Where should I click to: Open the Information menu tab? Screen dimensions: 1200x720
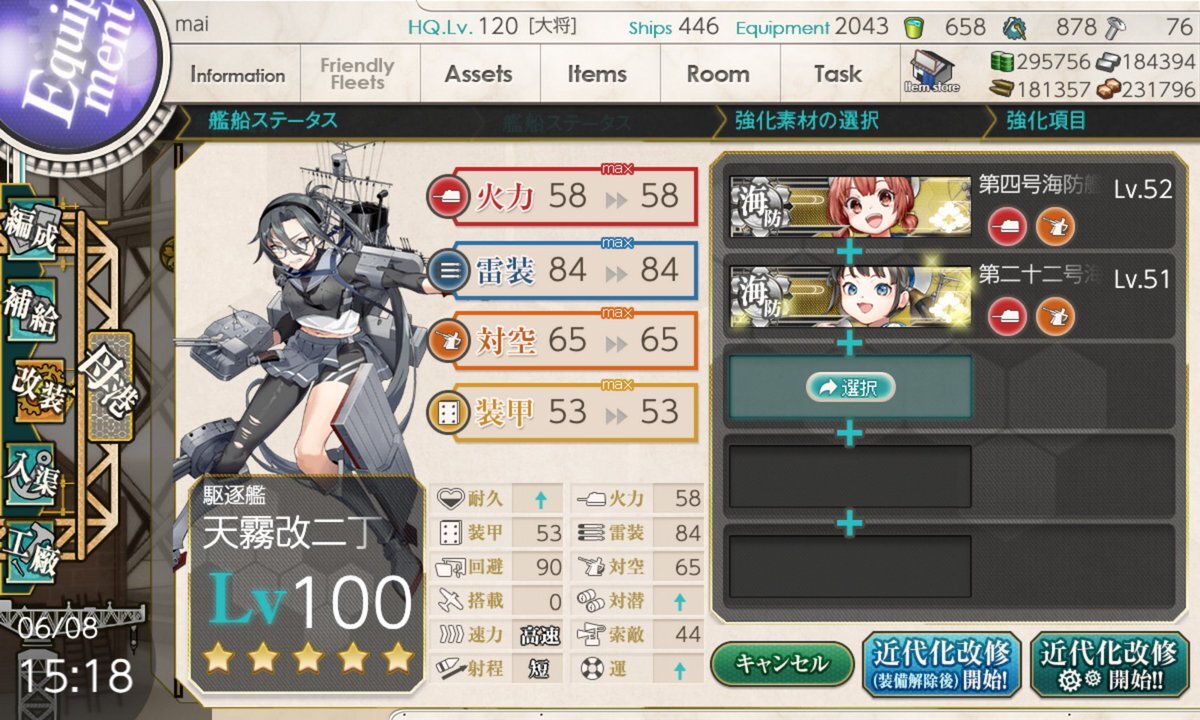coord(237,75)
